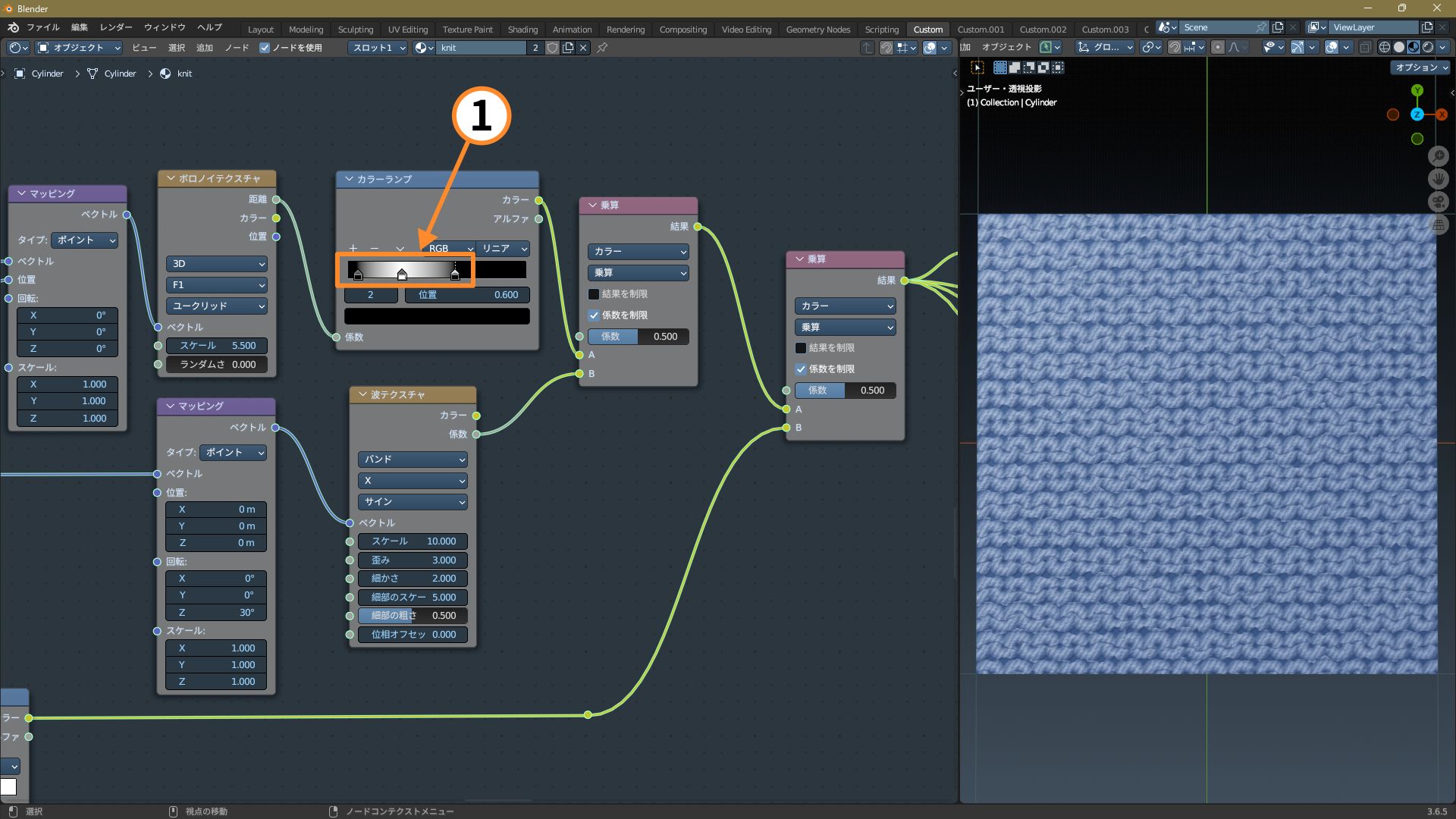Click the proportional editing icon
The height and width of the screenshot is (819, 1456).
click(1217, 47)
